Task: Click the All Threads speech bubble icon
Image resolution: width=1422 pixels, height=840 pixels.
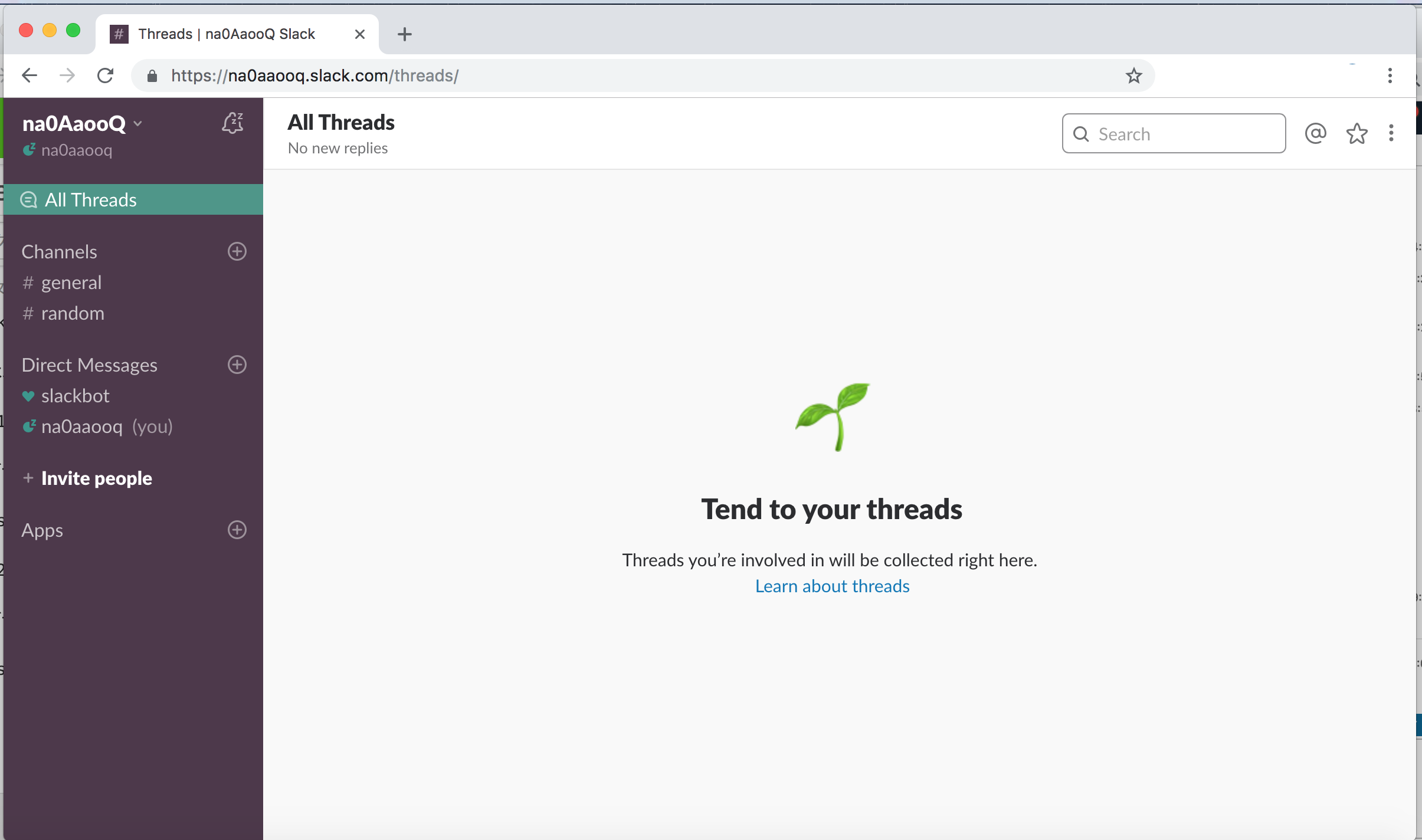Action: [x=28, y=200]
